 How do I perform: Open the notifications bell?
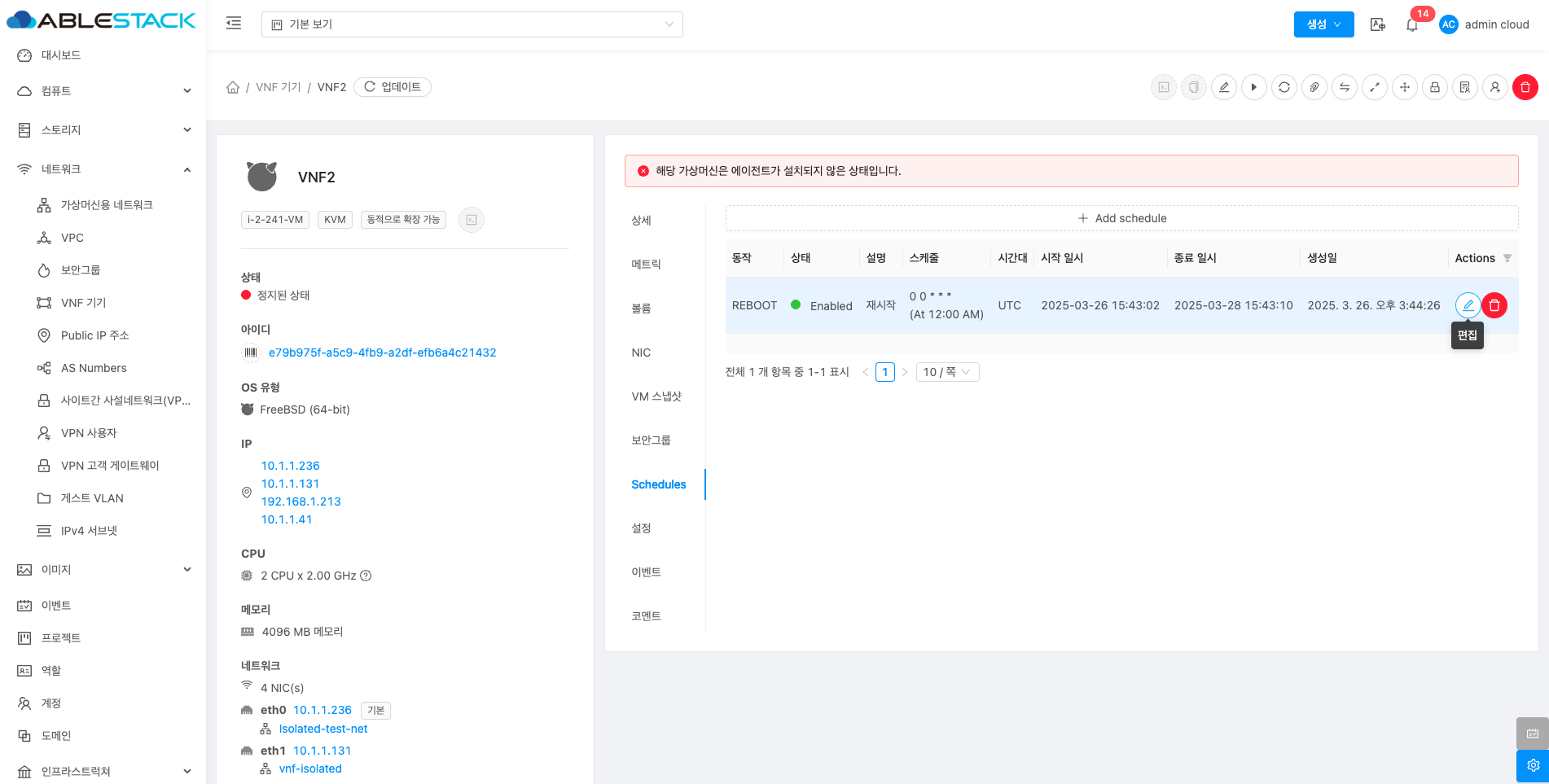click(x=1412, y=24)
